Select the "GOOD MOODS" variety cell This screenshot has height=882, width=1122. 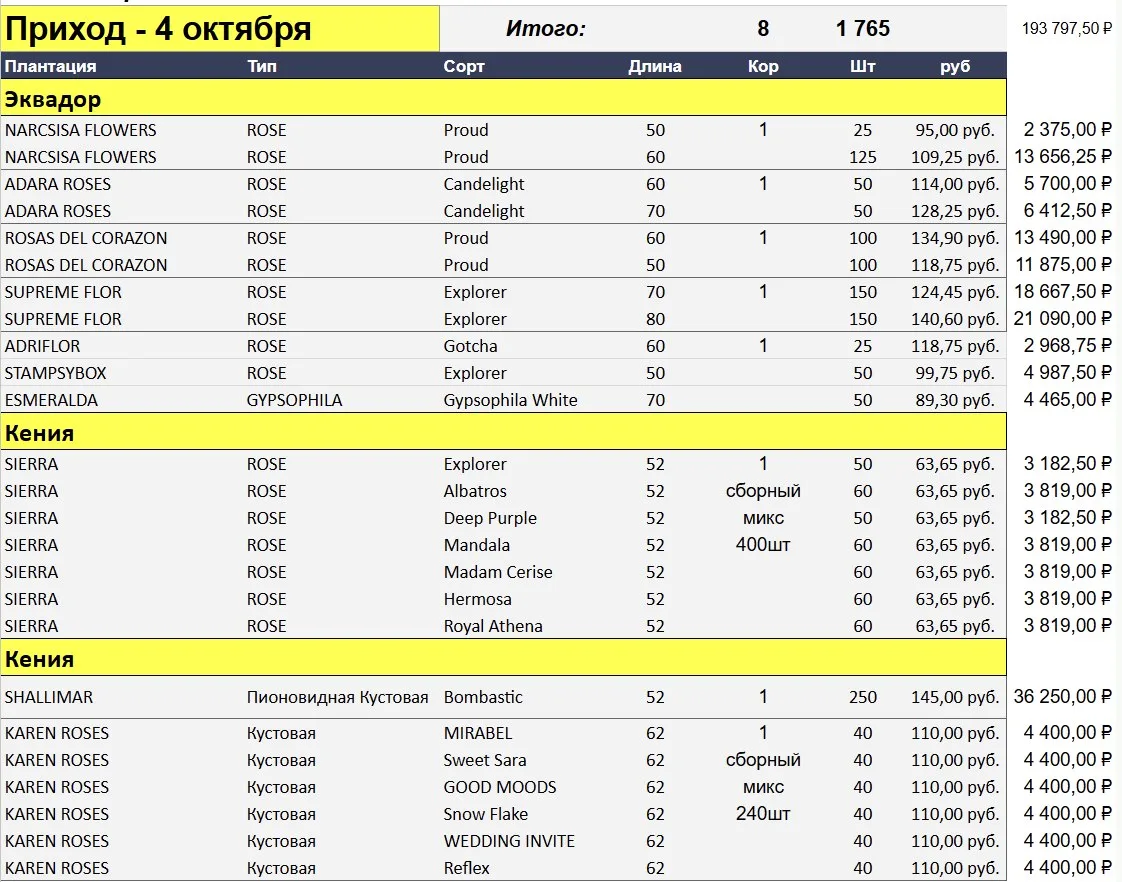499,788
